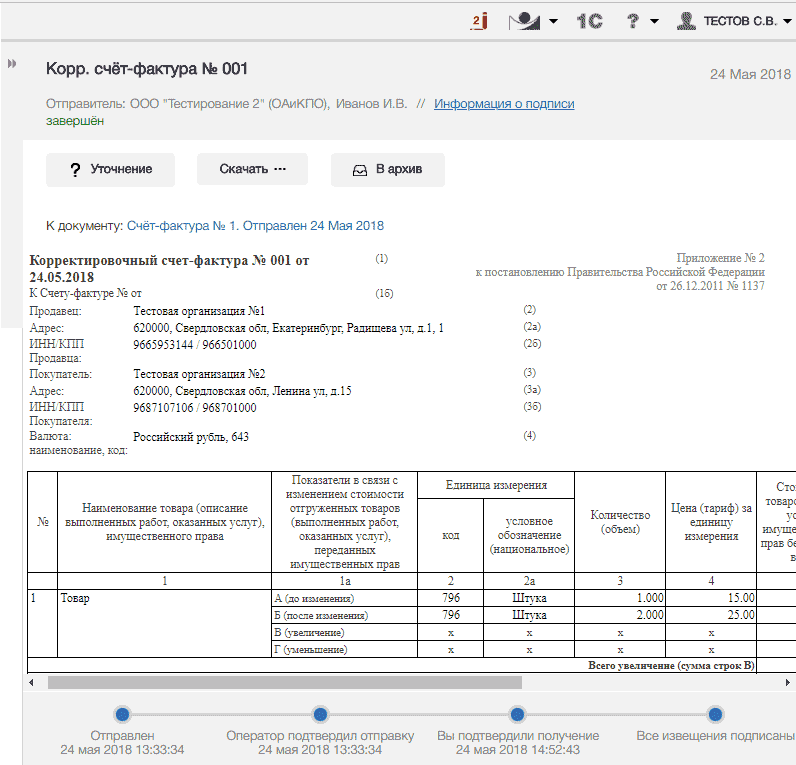796x765 pixels.
Task: Click the horizontal scrollbar thumb
Action: [285, 683]
